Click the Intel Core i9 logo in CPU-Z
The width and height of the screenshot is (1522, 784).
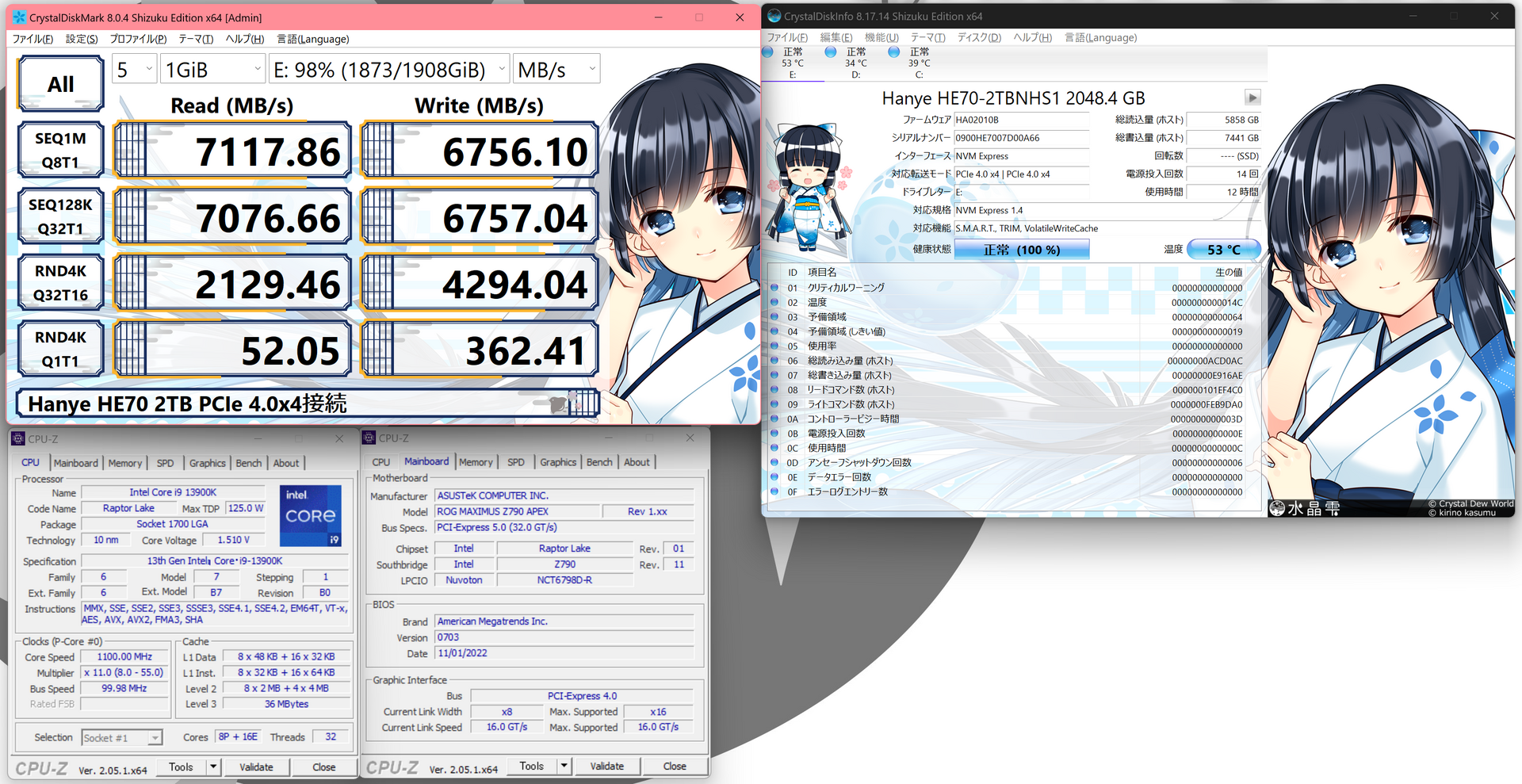[x=310, y=516]
